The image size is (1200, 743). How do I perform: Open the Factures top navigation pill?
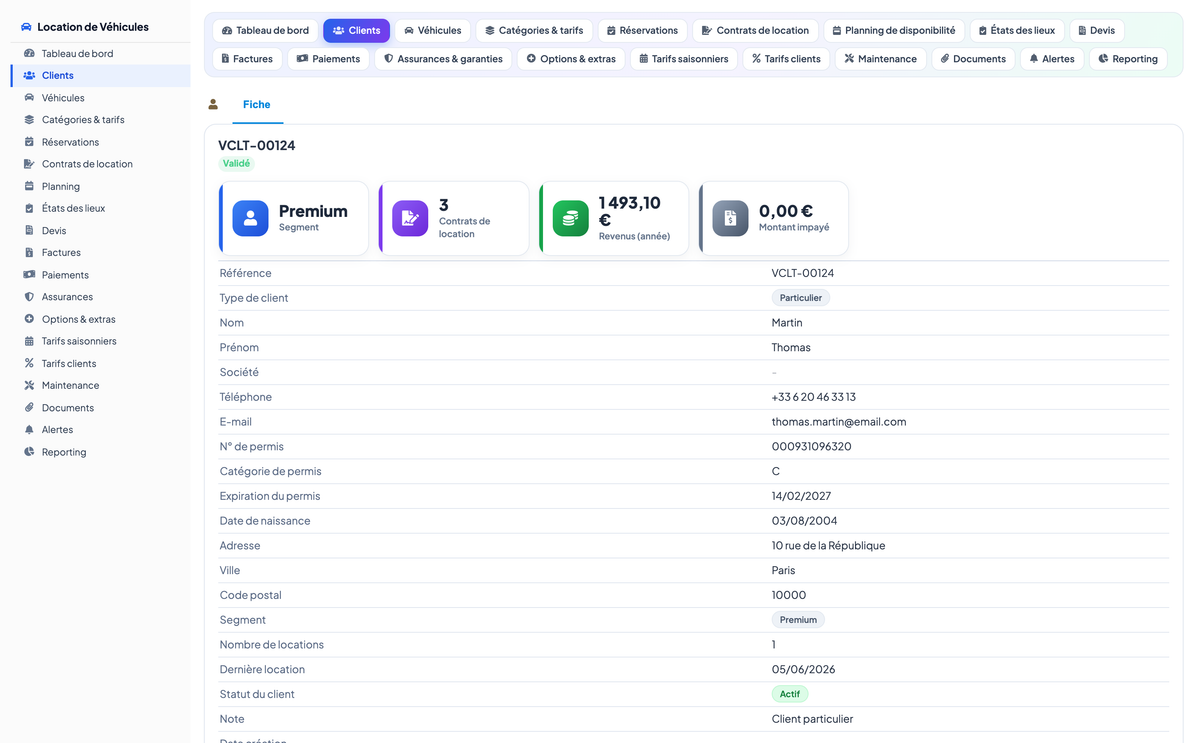click(x=247, y=59)
